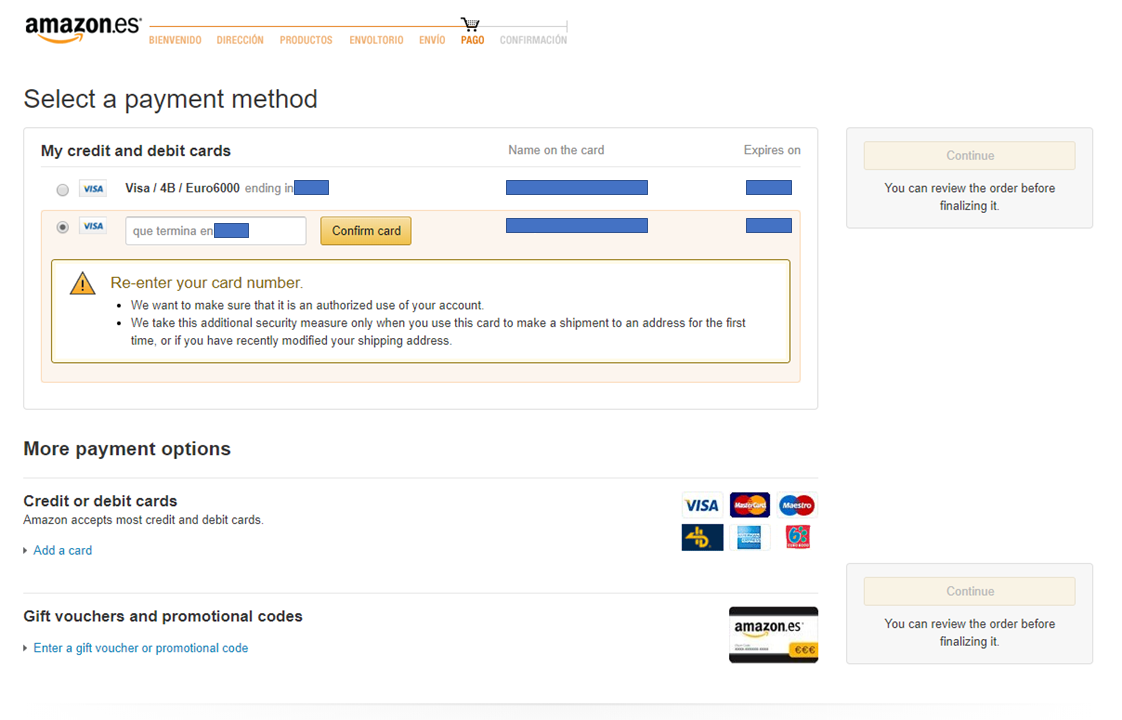Click the PAGO checkout step
This screenshot has width=1122, height=720.
click(472, 40)
